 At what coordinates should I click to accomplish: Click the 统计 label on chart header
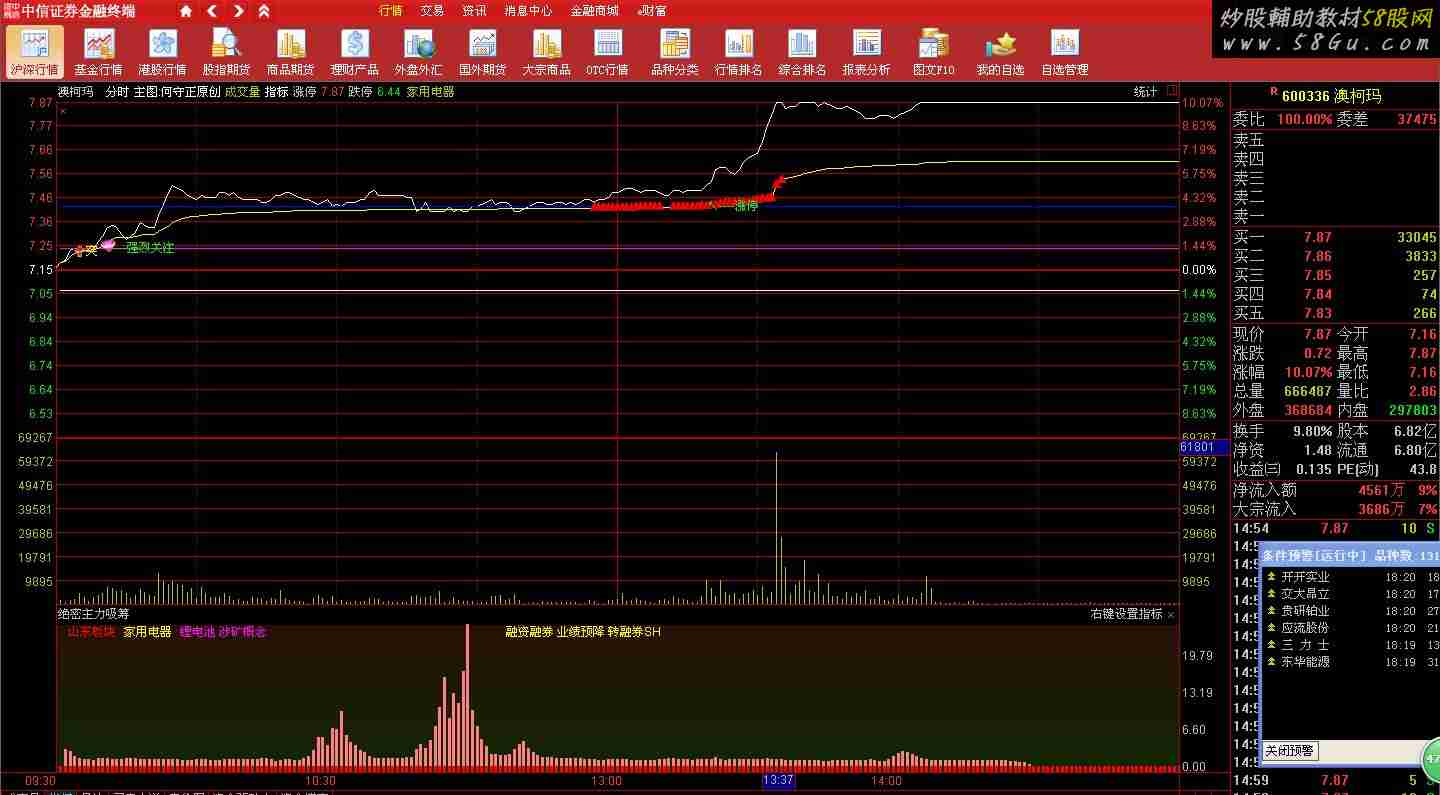click(x=1145, y=91)
